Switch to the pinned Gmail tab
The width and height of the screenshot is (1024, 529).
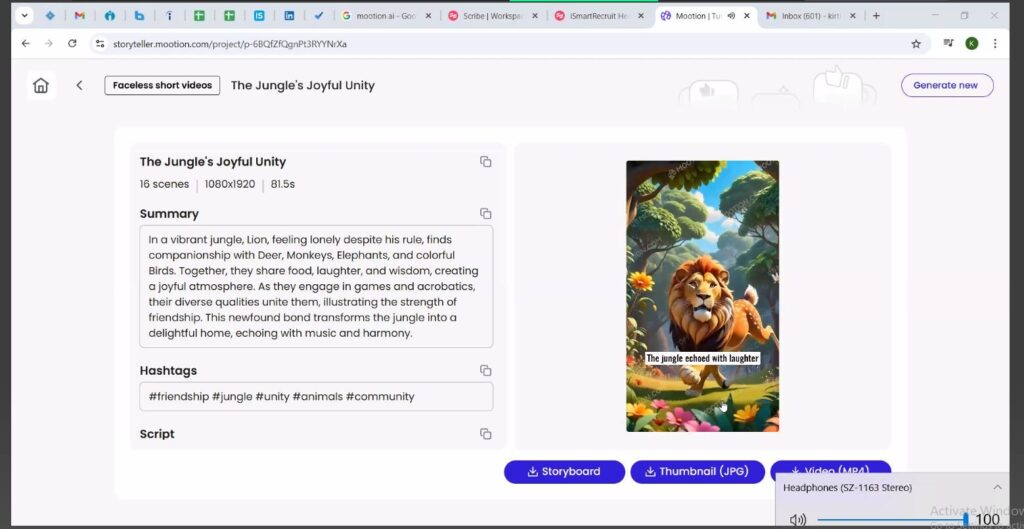coord(80,16)
